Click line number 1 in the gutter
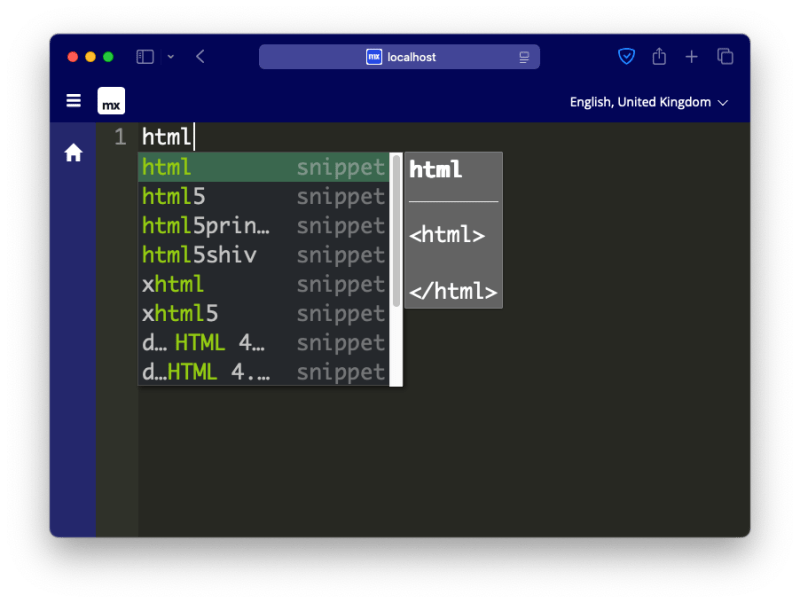This screenshot has width=800, height=603. tap(120, 137)
